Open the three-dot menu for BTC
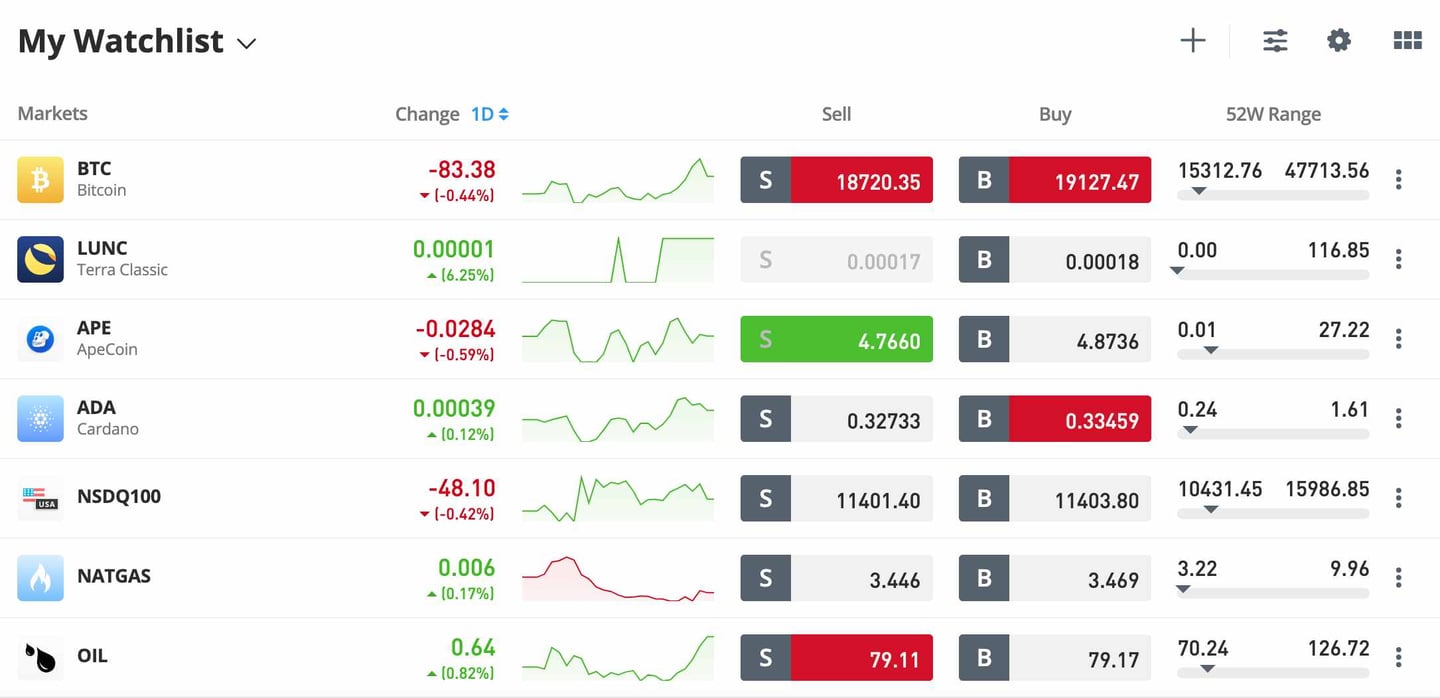 pyautogui.click(x=1398, y=179)
